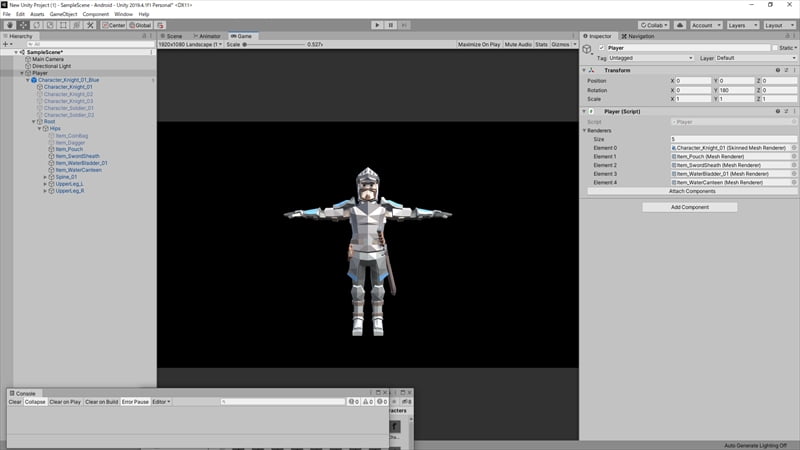
Task: Collapse Character_Knight_01_Blue node
Action: coord(28,80)
